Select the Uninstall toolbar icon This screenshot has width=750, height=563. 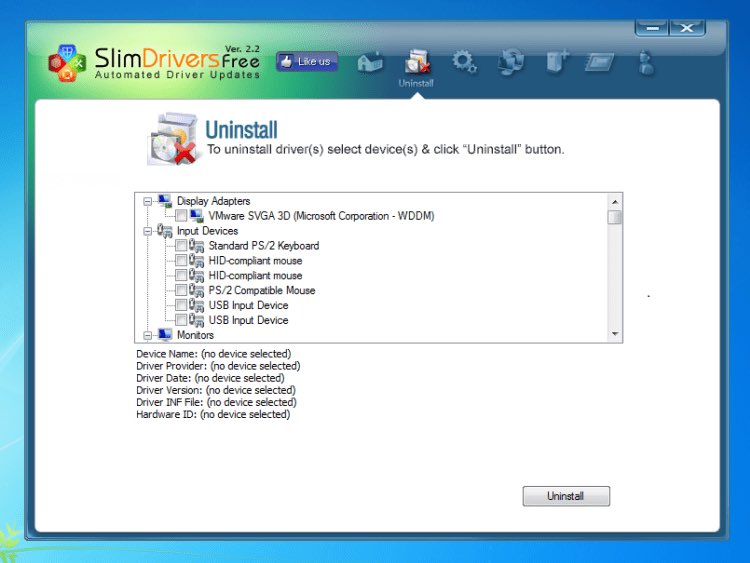[417, 62]
